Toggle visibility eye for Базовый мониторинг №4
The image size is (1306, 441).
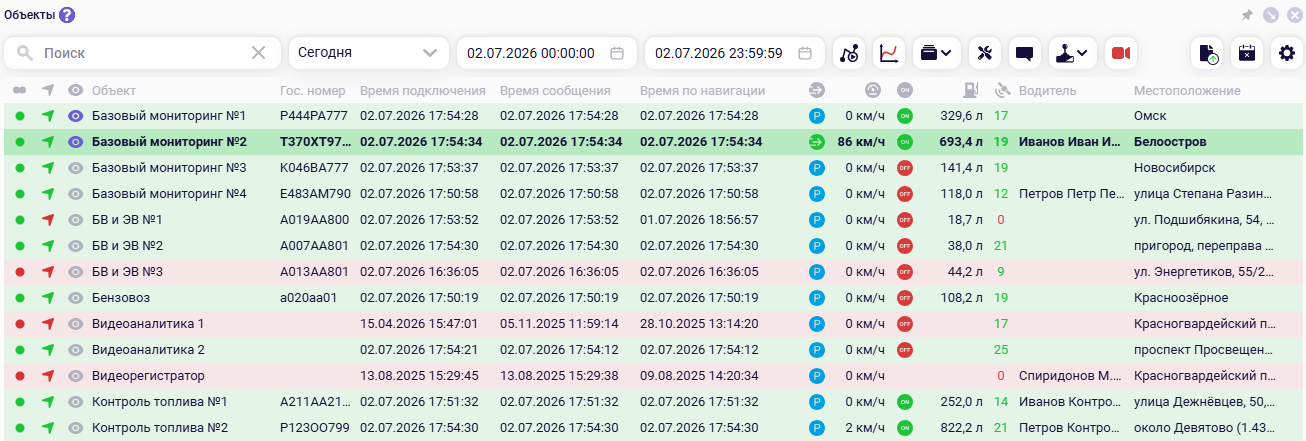tap(75, 194)
